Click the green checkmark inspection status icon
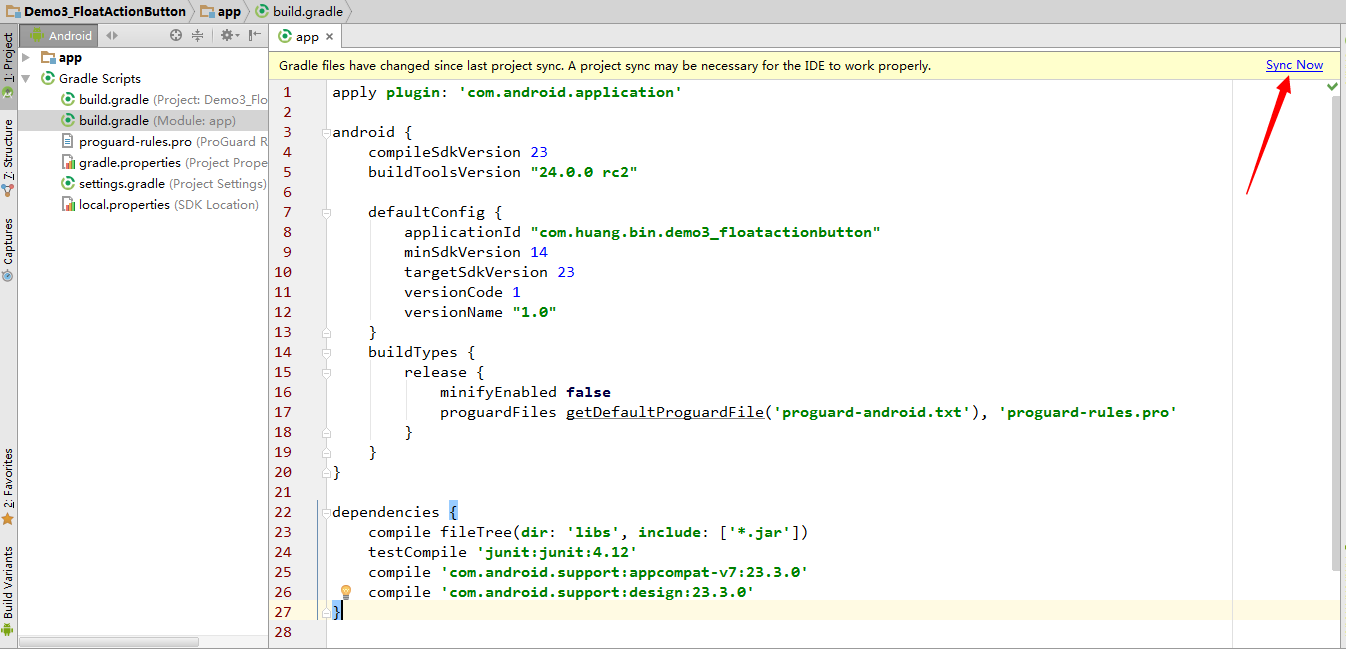 click(1332, 88)
